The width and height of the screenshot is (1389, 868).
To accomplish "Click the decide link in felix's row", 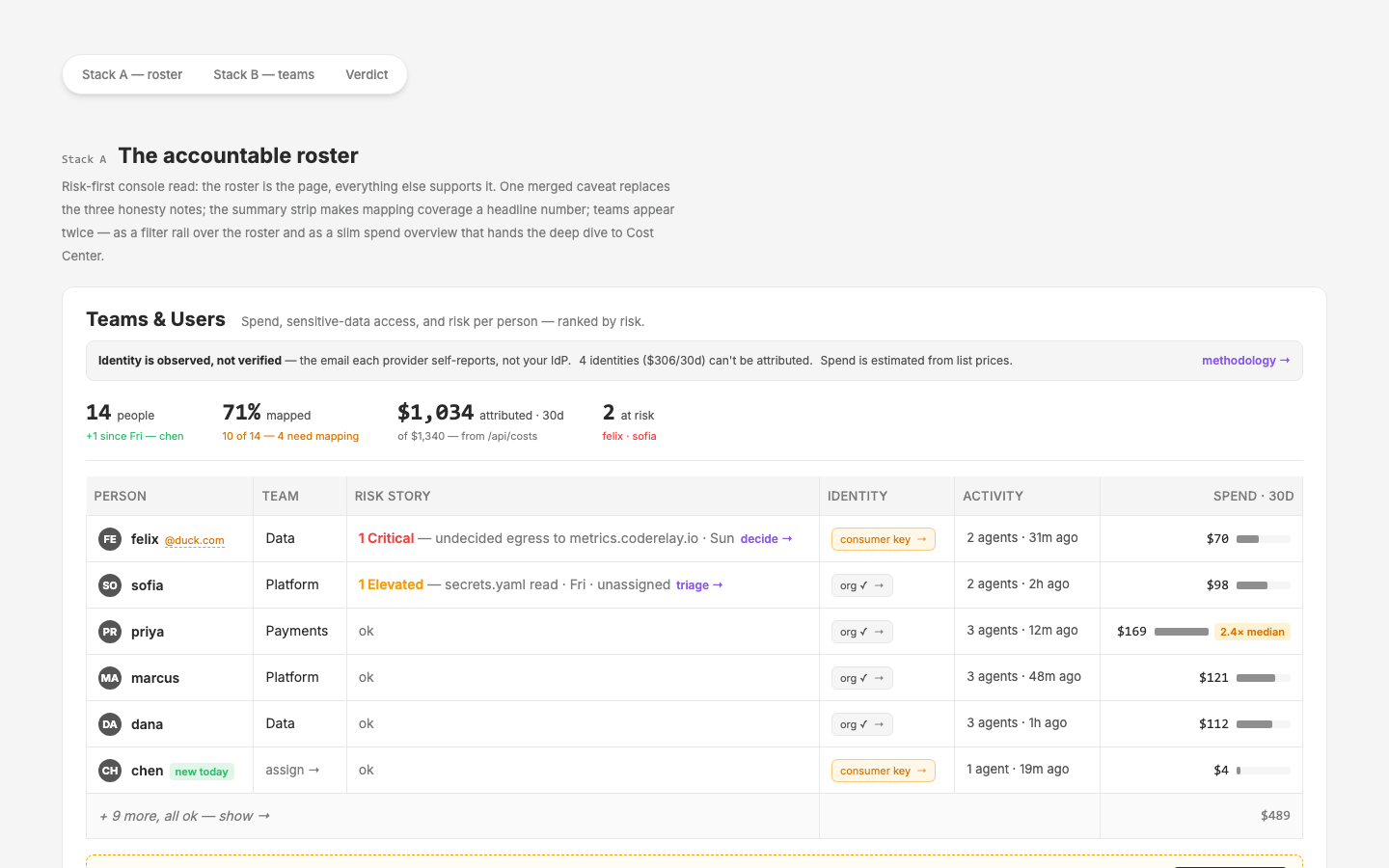I will click(766, 539).
